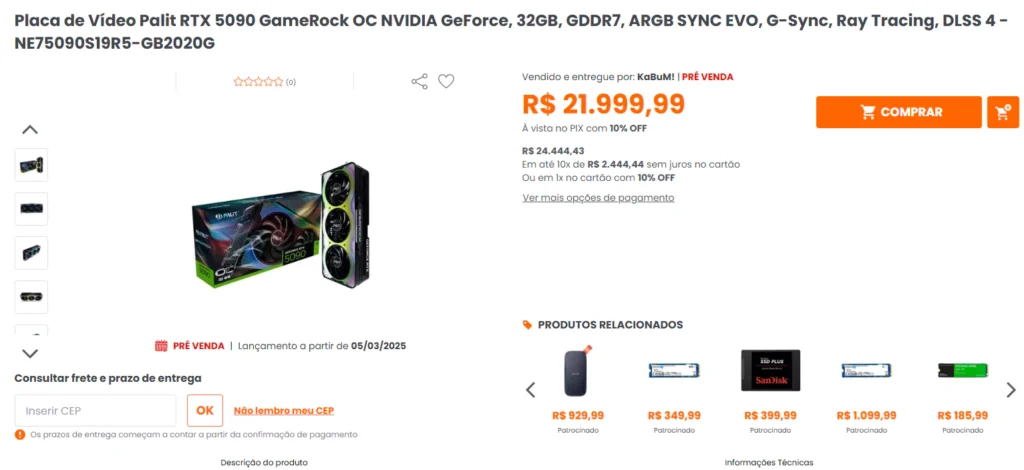Show next related products
The width and height of the screenshot is (1024, 470).
click(x=1011, y=390)
